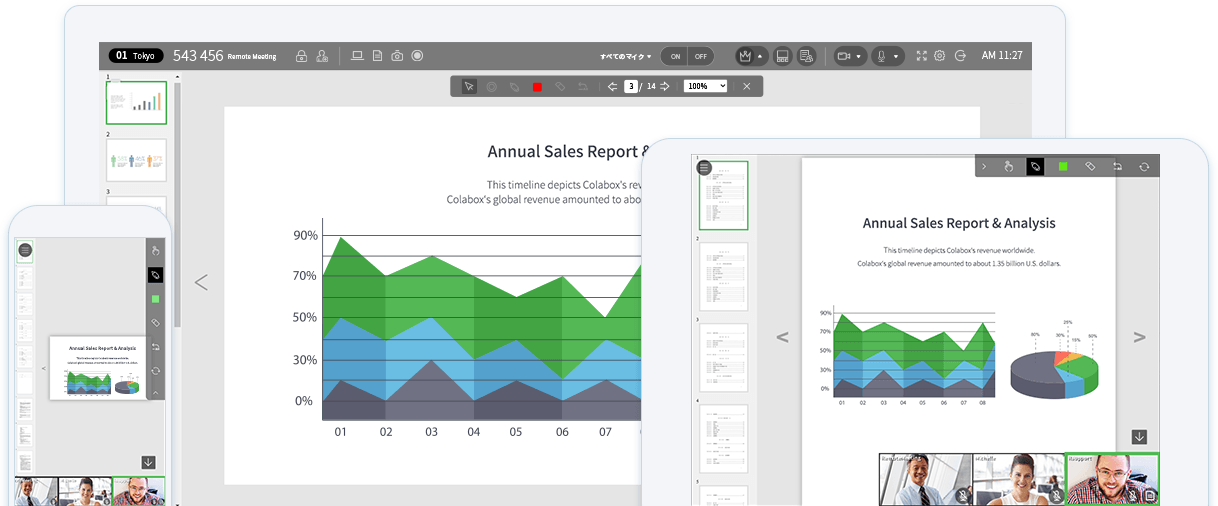Click the 543 456 meeting ID

(x=198, y=56)
